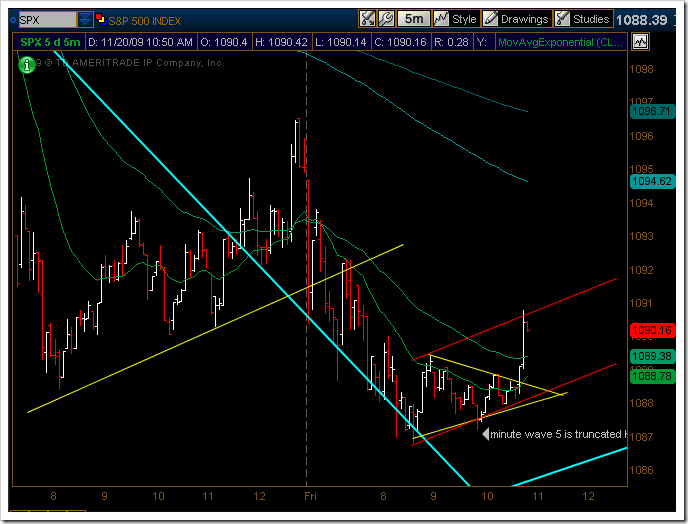Open the symbol dropdown arrow next to SPX
Viewport: 688px width, 524px height.
(x=85, y=20)
